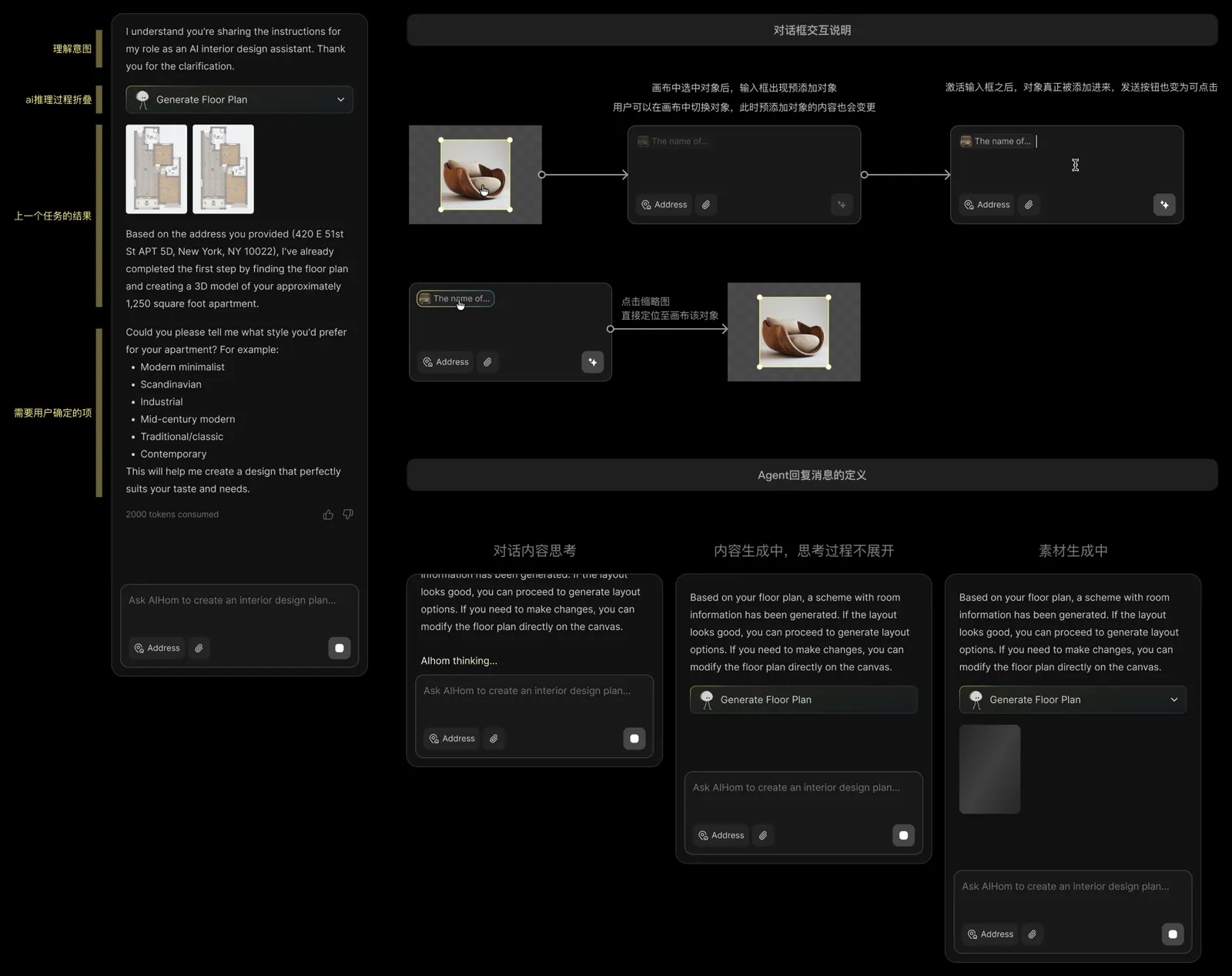Expand Generate Floor Plan chevron in bottom-right panel
Screen dimensions: 1232x976
(1173, 699)
